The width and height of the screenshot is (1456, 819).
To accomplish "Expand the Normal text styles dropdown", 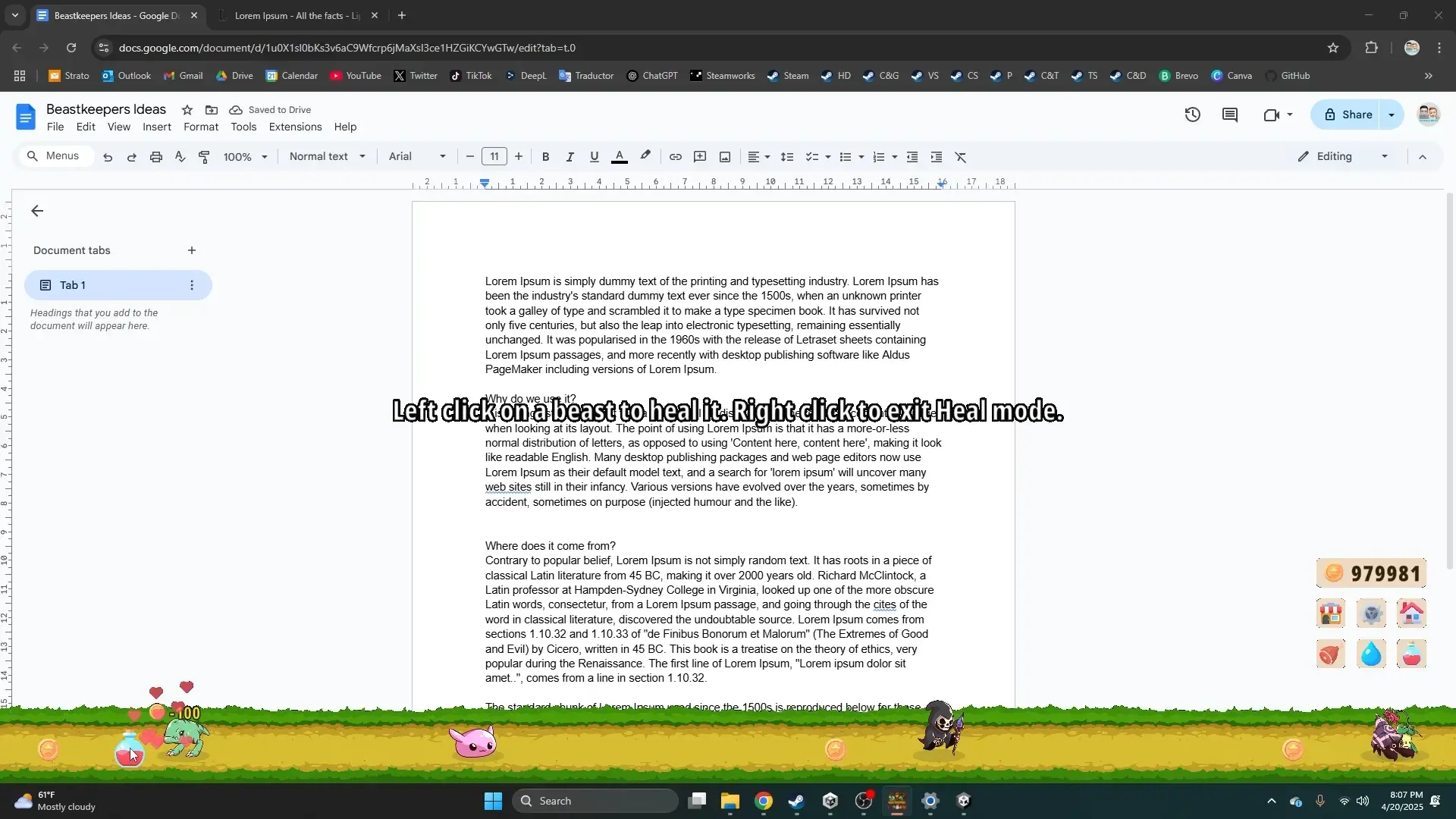I will [328, 156].
